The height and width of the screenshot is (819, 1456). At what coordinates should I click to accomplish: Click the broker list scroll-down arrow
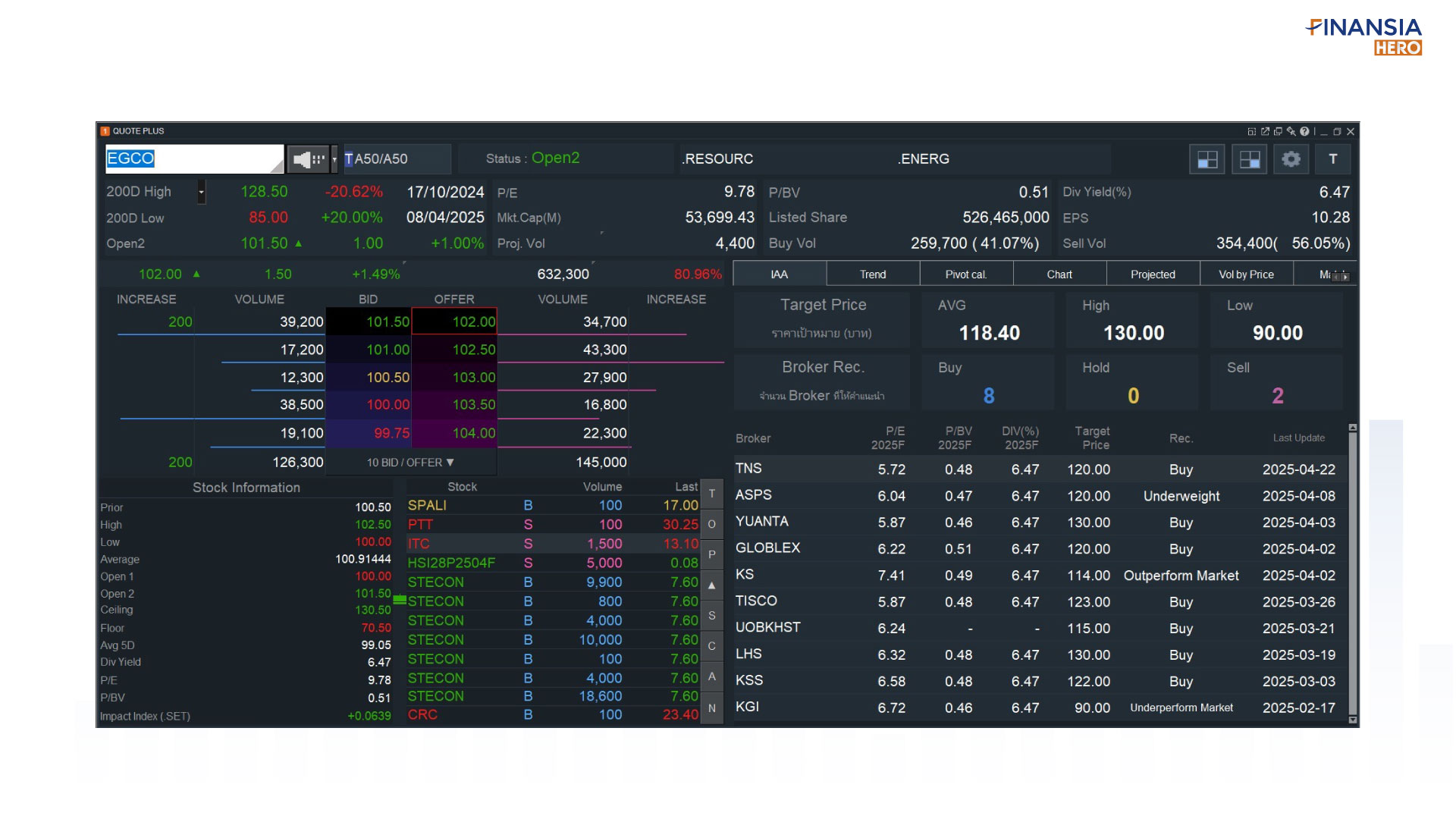pyautogui.click(x=1352, y=720)
